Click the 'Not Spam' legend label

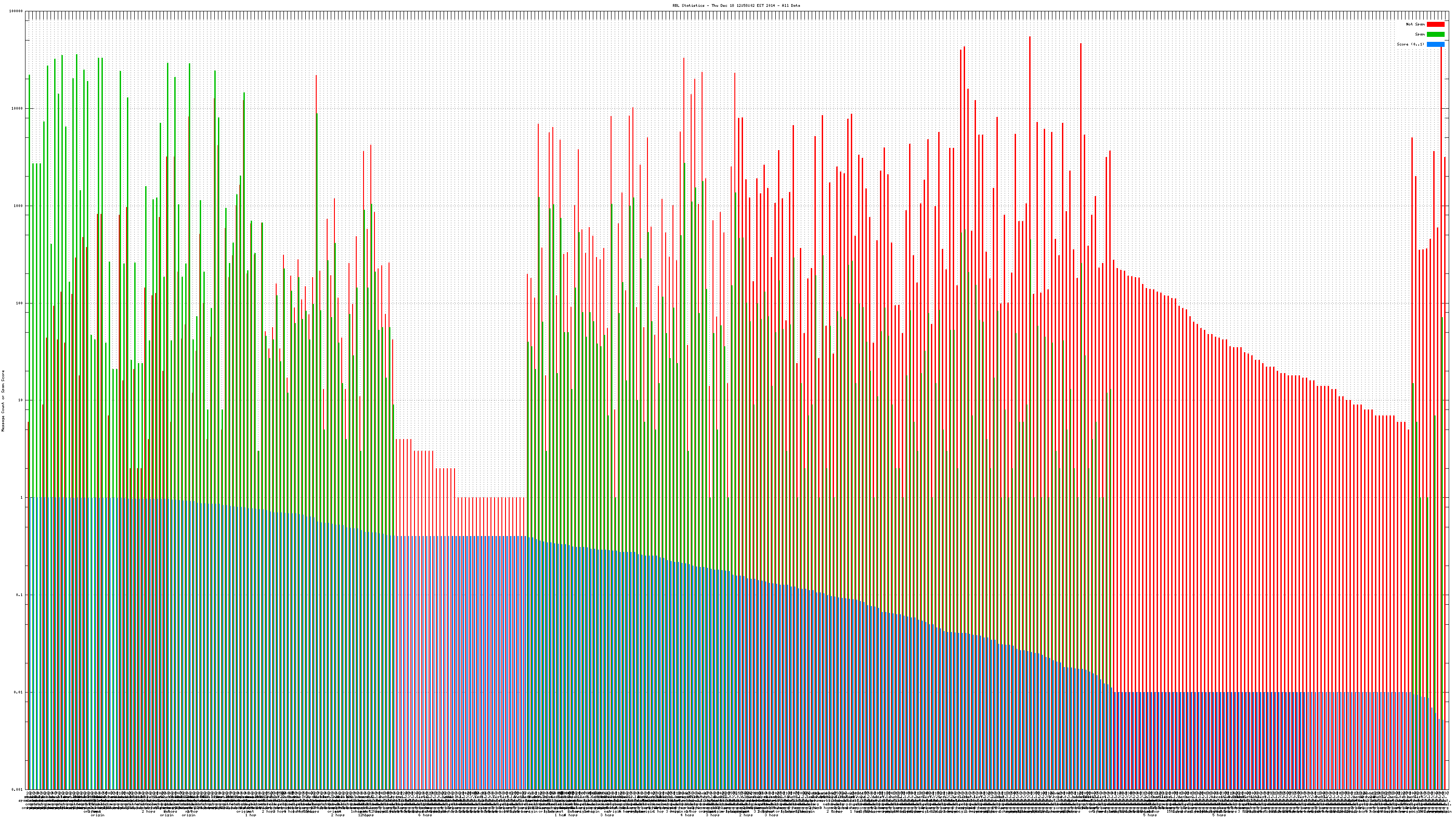click(x=1416, y=24)
